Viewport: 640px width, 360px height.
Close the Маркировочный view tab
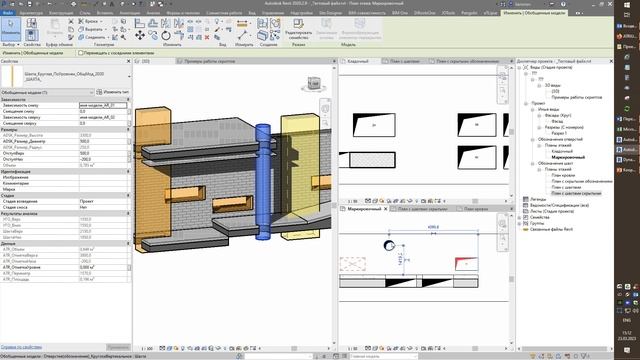(x=385, y=209)
